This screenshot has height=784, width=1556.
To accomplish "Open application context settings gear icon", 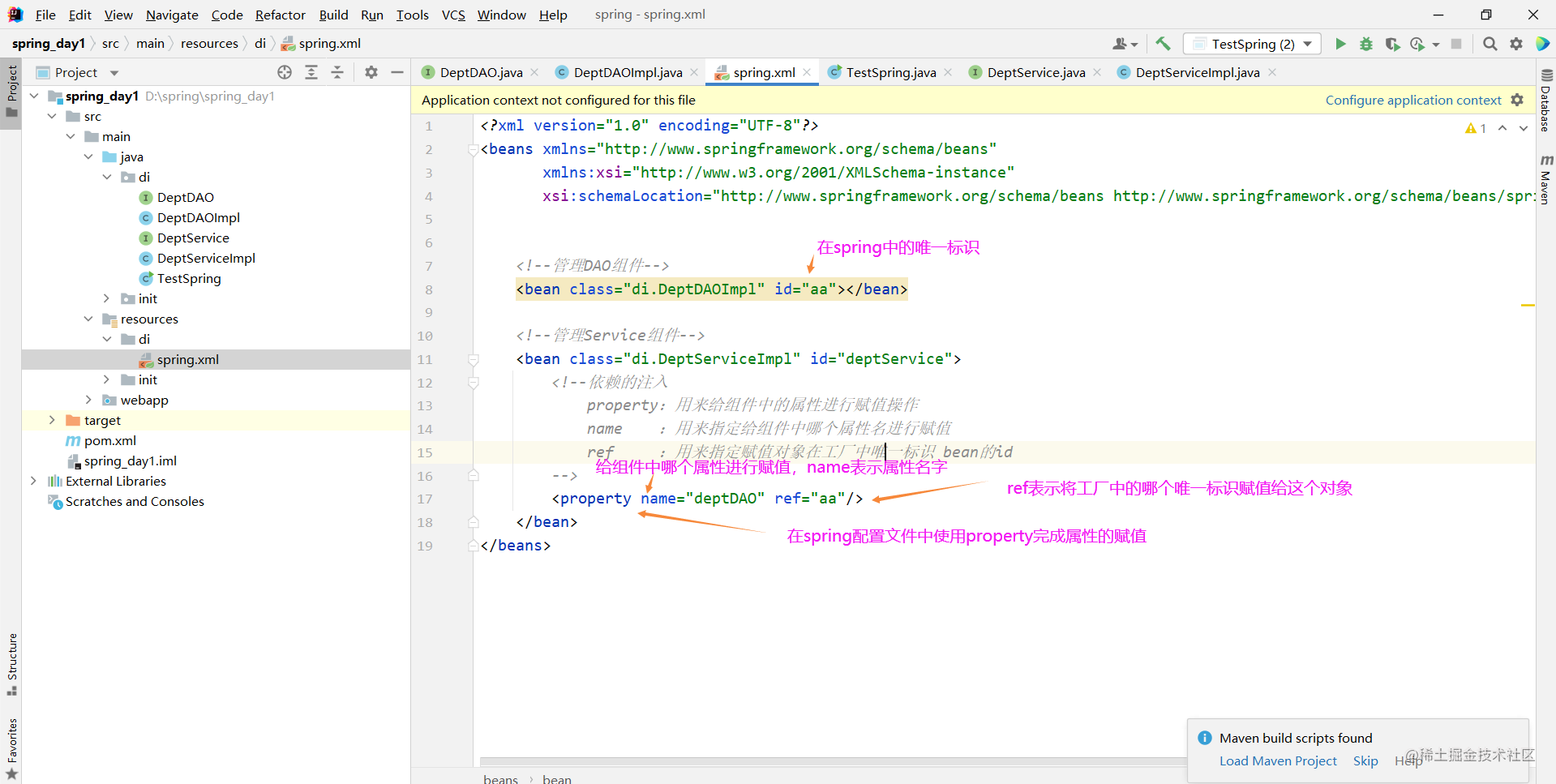I will click(1517, 100).
